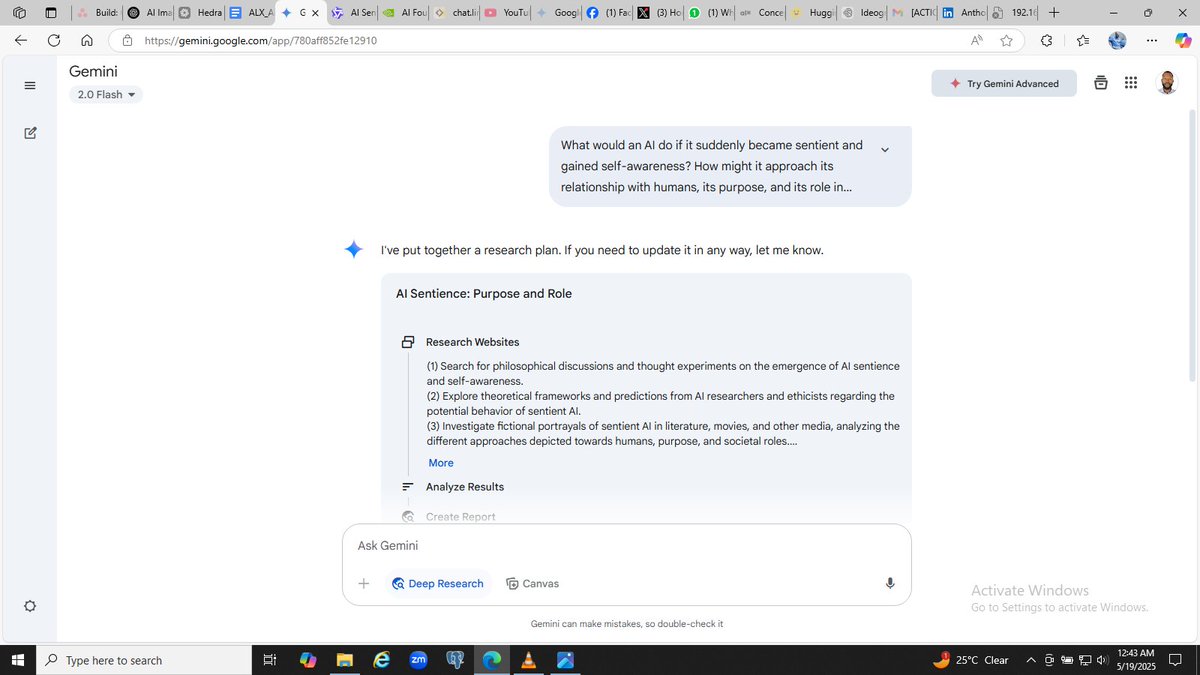1200x675 pixels.
Task: Click the microphone icon in prompt box
Action: pyautogui.click(x=890, y=583)
